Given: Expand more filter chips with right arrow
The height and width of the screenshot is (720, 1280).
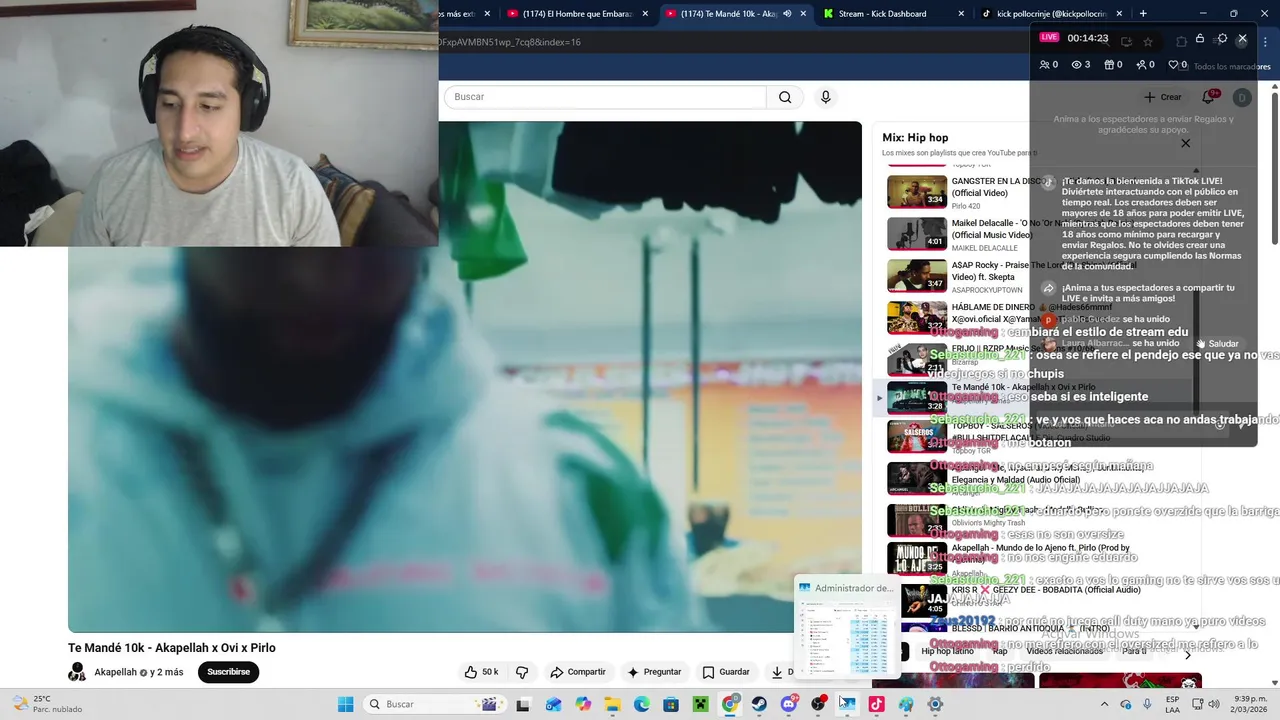Looking at the screenshot, I should [1188, 655].
